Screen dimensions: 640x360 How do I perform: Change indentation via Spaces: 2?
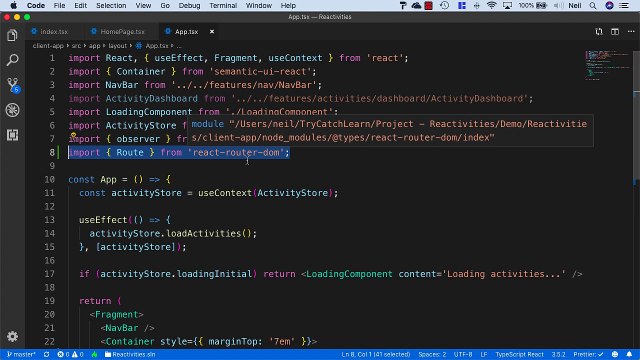click(432, 354)
